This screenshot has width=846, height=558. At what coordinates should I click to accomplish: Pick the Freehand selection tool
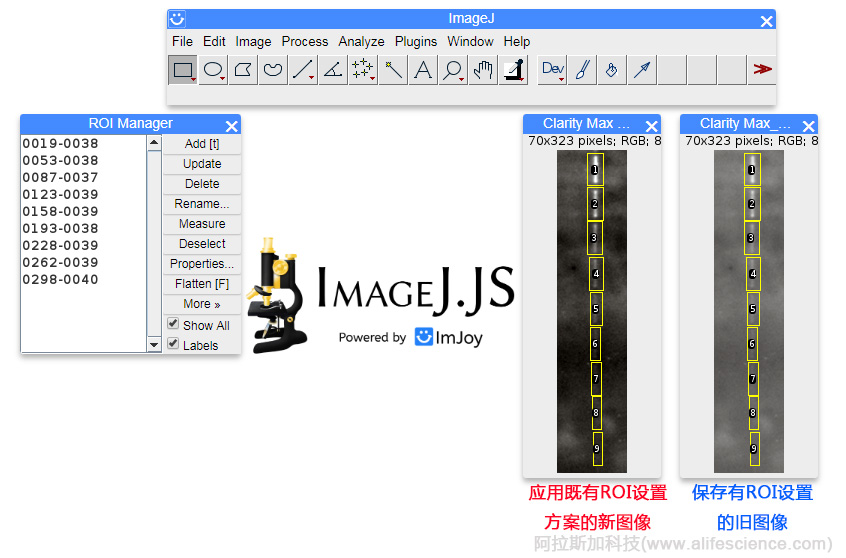(x=272, y=70)
